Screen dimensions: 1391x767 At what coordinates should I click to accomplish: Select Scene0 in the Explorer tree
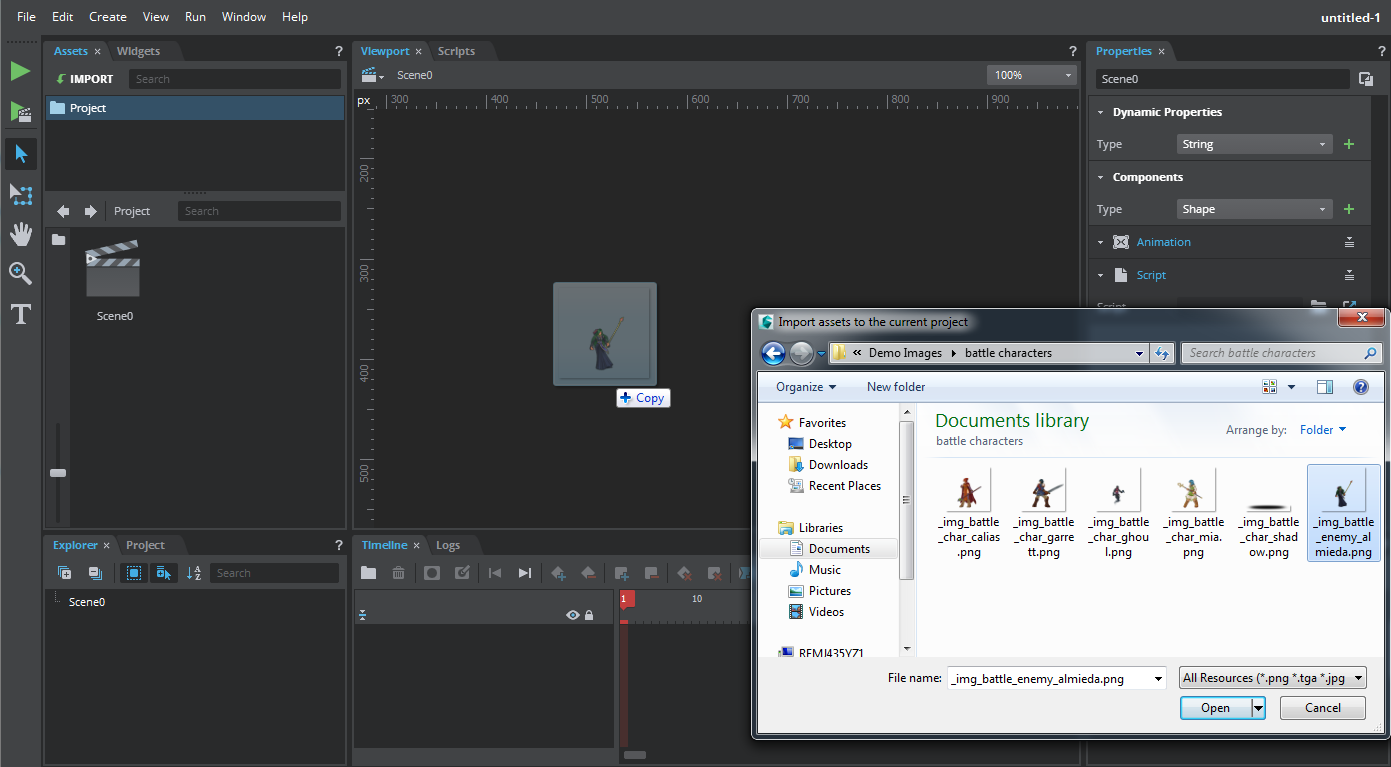point(87,602)
